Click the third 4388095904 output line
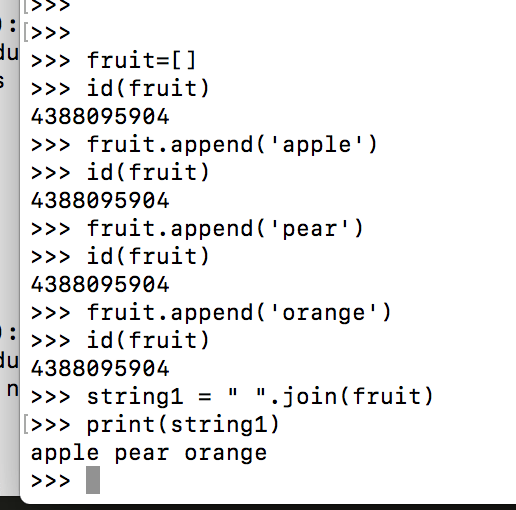The width and height of the screenshot is (516, 510). pos(100,285)
